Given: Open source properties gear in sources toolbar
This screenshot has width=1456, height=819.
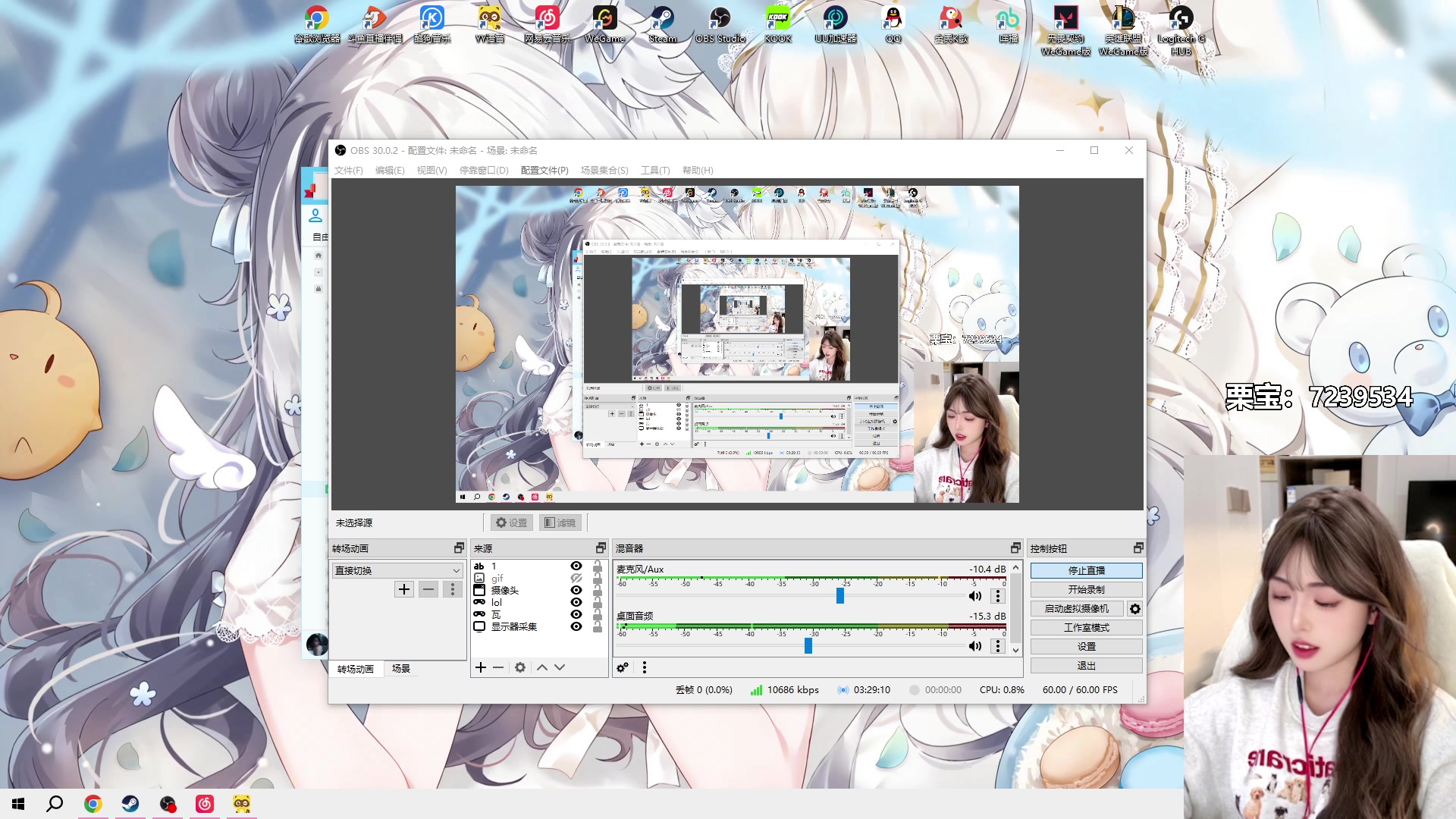Looking at the screenshot, I should pos(520,667).
